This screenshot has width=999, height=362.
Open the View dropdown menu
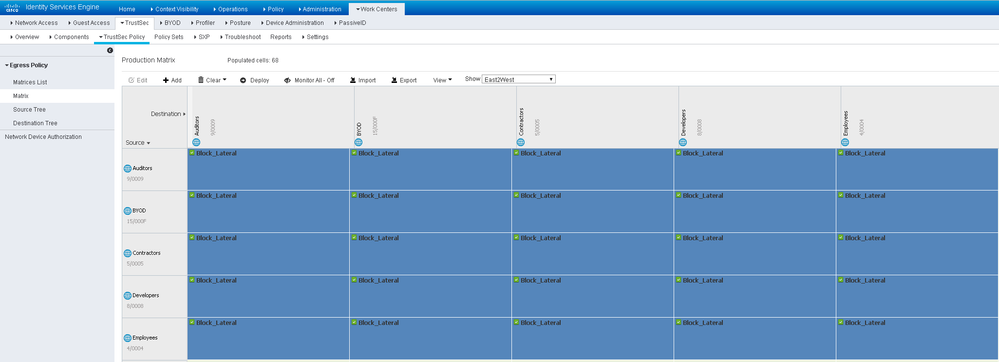pos(442,80)
